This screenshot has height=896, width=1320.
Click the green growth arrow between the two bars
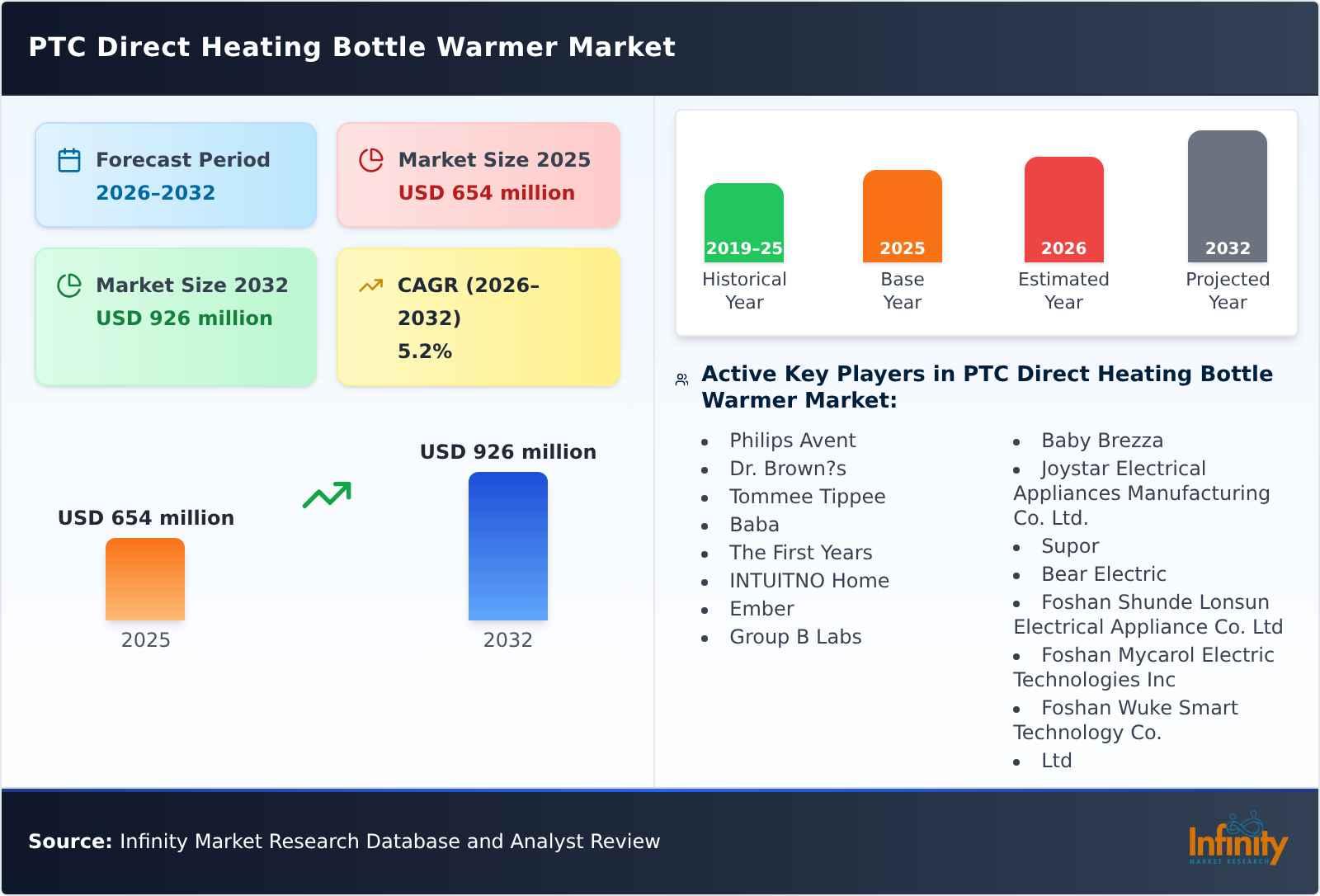coord(326,493)
